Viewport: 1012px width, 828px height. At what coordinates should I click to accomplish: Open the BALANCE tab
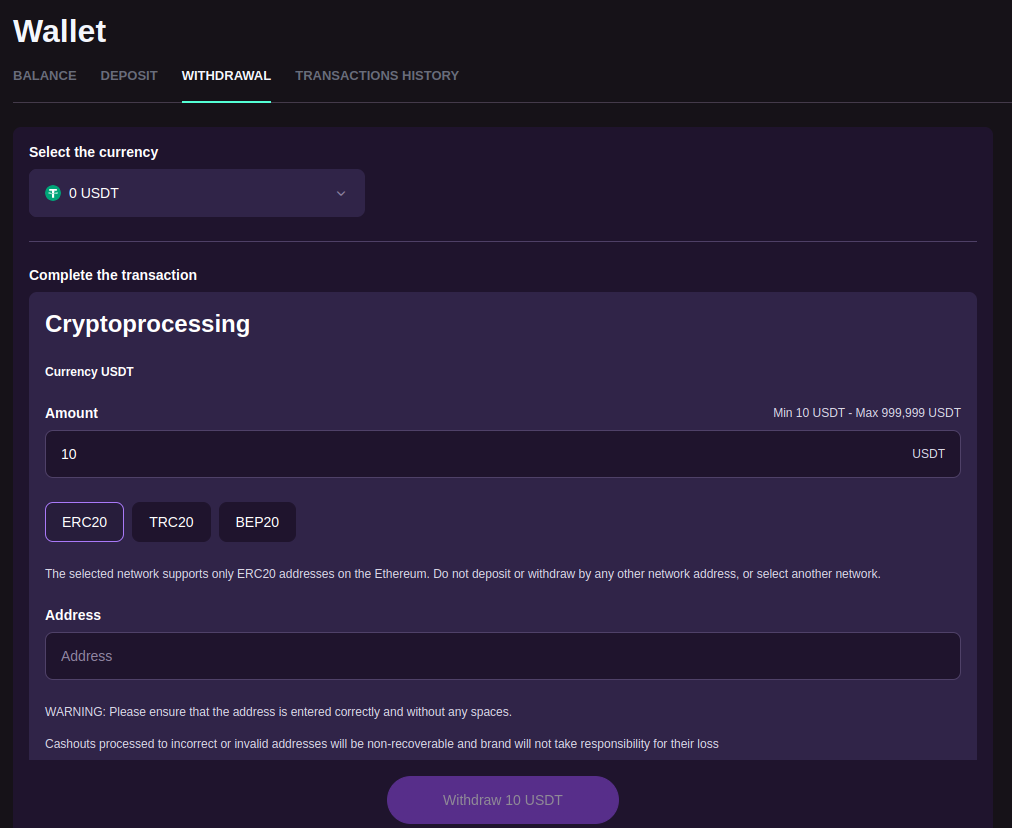pyautogui.click(x=45, y=75)
